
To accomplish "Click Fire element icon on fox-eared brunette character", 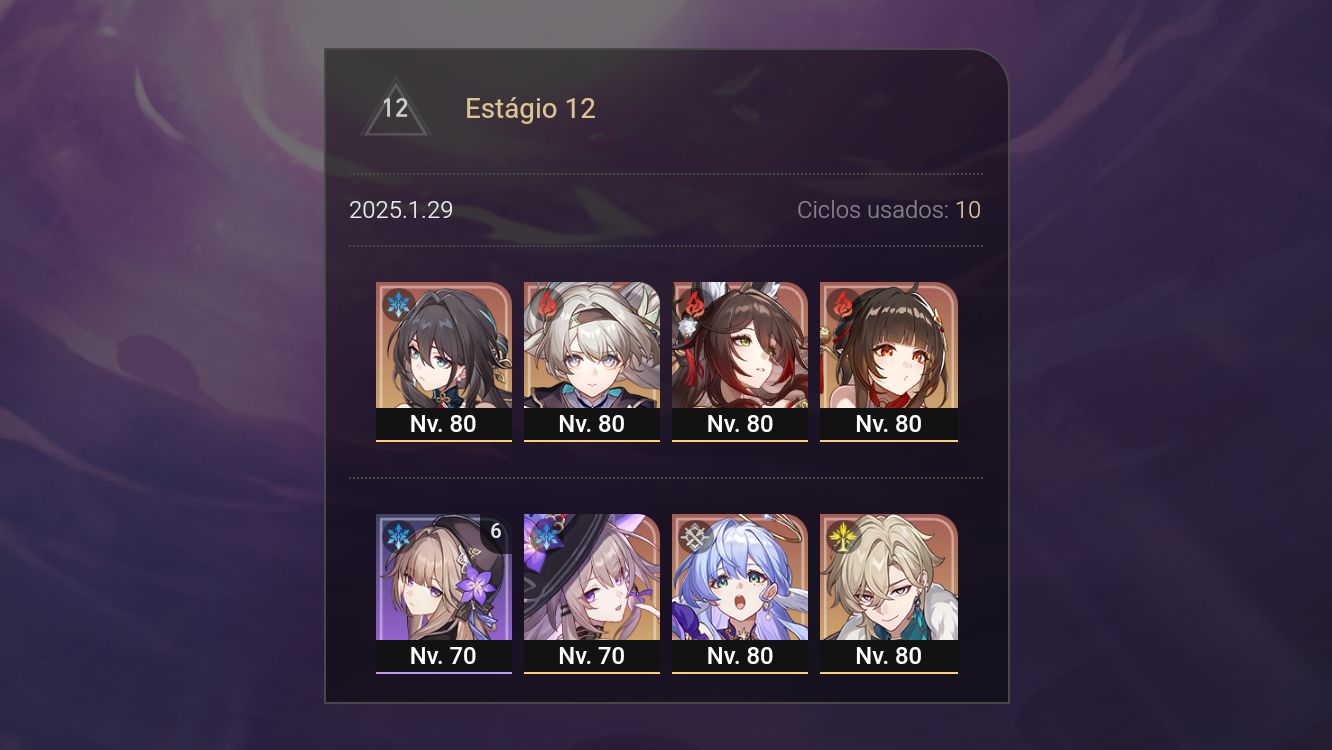I will 694,304.
